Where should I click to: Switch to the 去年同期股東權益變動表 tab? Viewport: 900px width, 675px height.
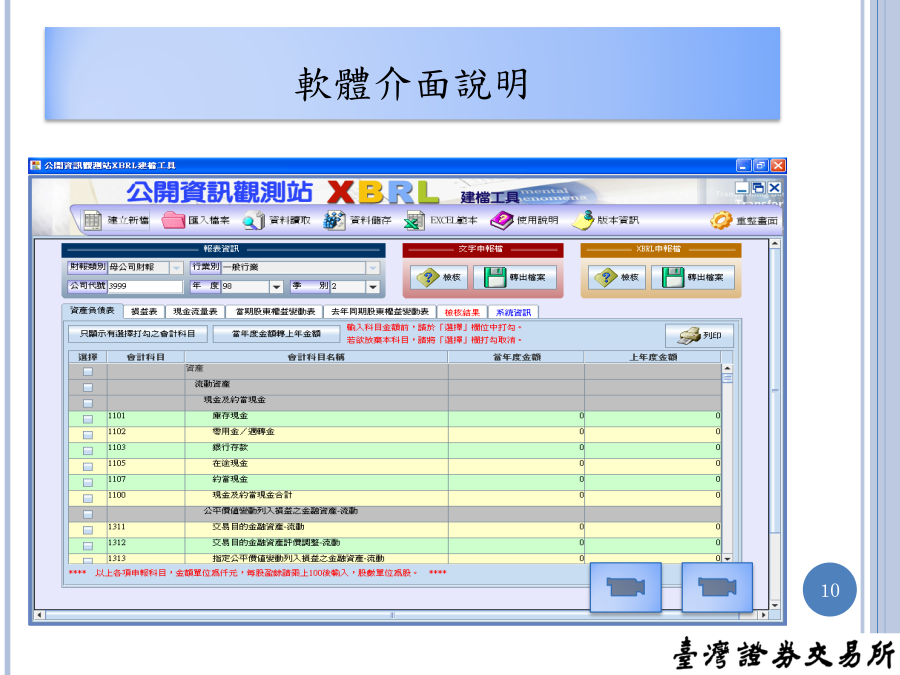(380, 312)
